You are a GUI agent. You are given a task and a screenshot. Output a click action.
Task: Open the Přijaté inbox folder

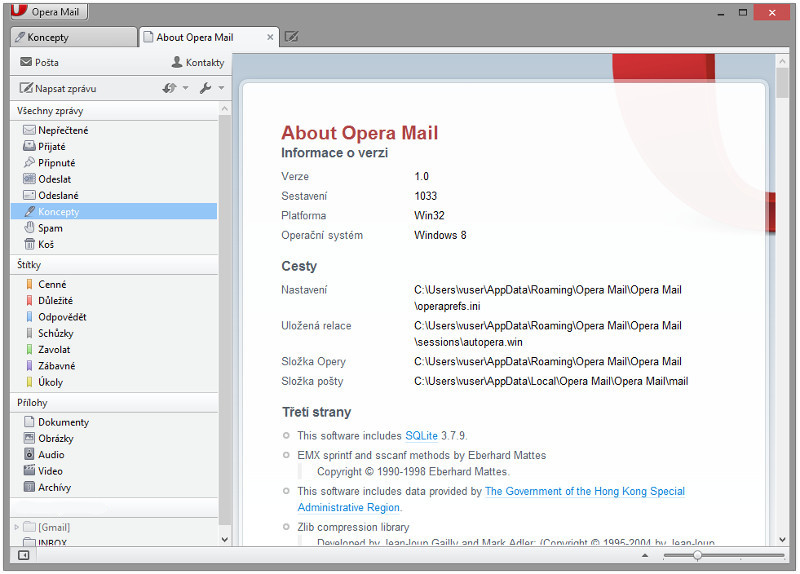(x=114, y=146)
